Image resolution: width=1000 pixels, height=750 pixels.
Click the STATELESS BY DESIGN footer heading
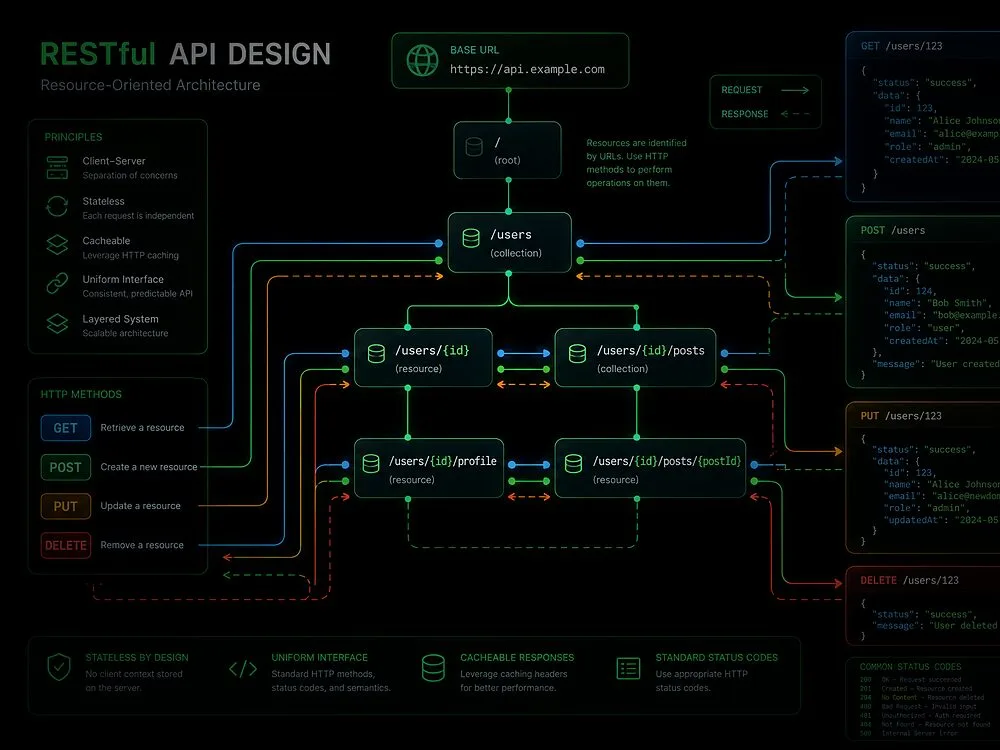point(137,658)
